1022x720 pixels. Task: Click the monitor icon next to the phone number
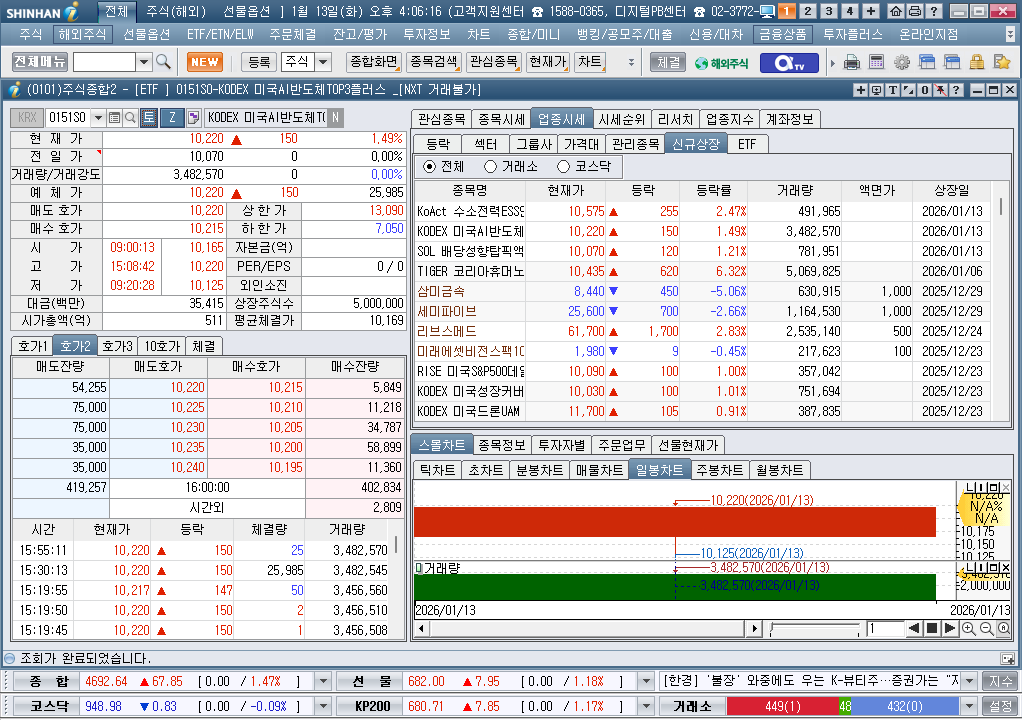tap(767, 11)
